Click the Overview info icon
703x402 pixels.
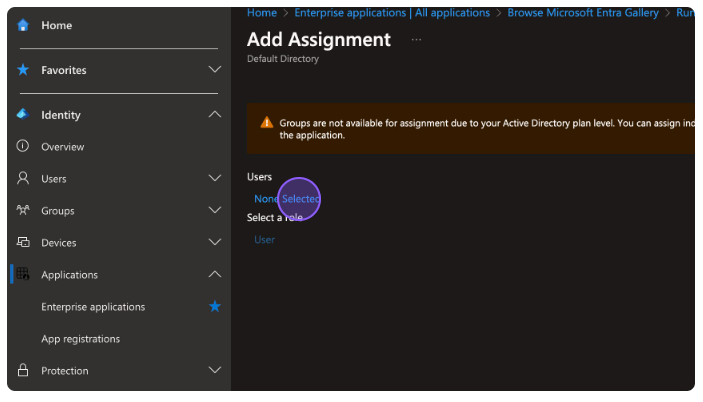pos(23,147)
